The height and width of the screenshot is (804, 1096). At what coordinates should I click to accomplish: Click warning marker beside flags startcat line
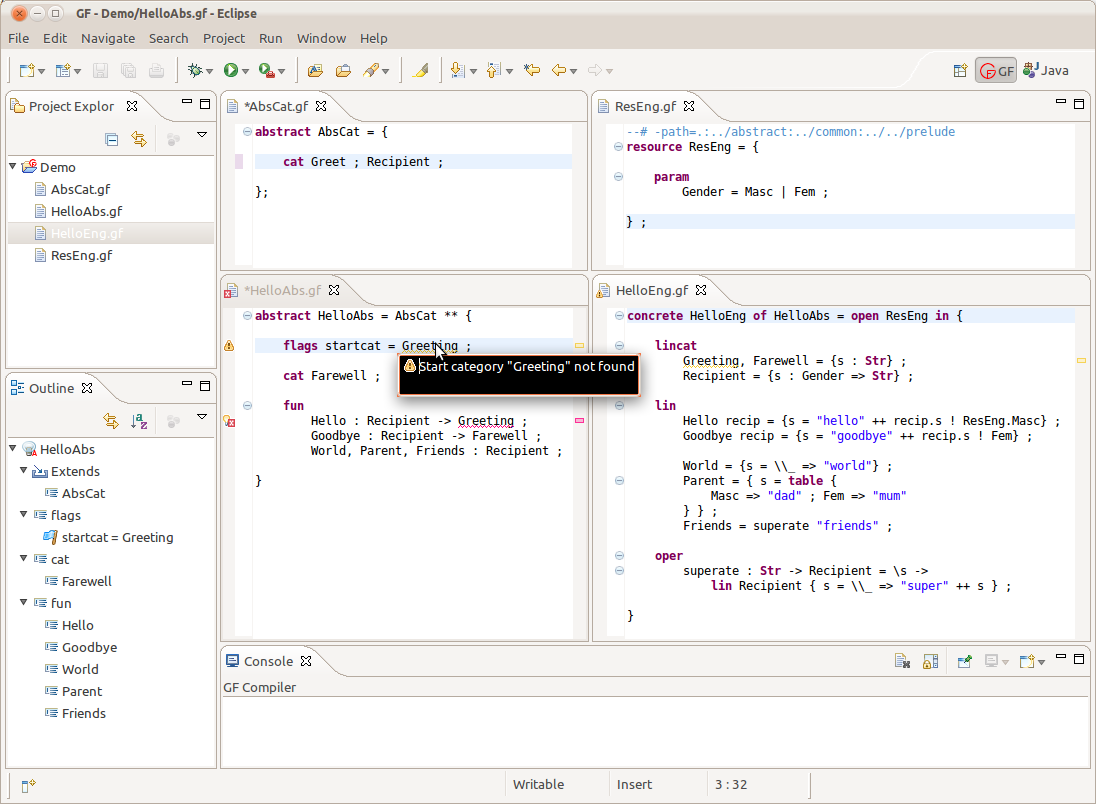pos(229,346)
